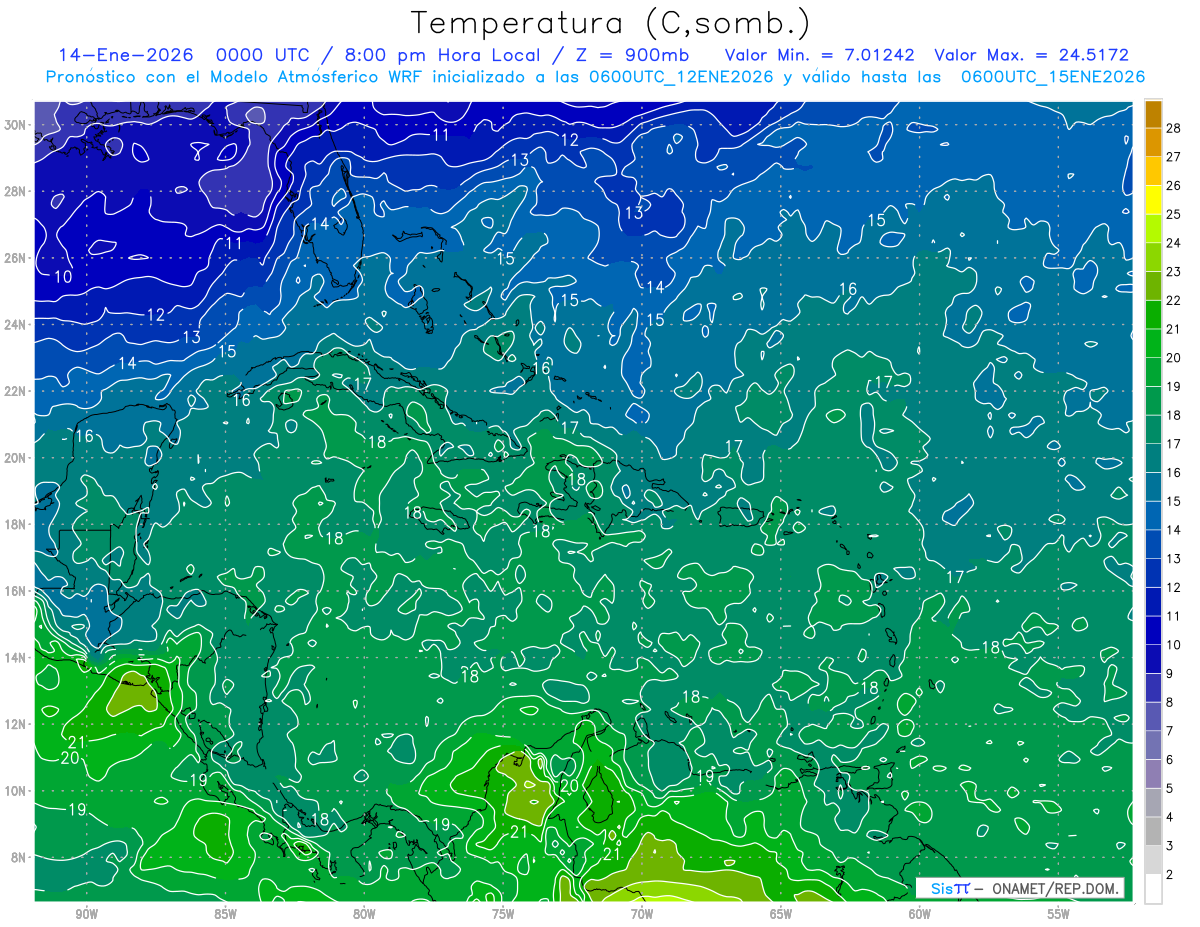This screenshot has width=1200, height=927.
Task: Click legend value 14 on the color bar
Action: [x=1174, y=530]
